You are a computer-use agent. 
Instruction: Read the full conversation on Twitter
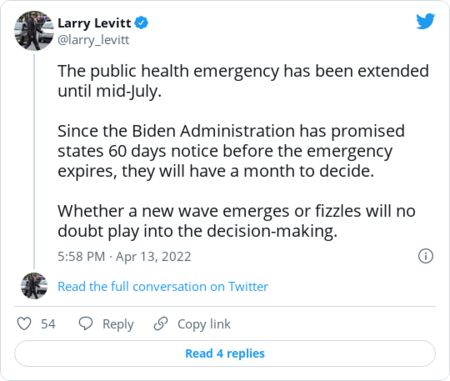(163, 287)
